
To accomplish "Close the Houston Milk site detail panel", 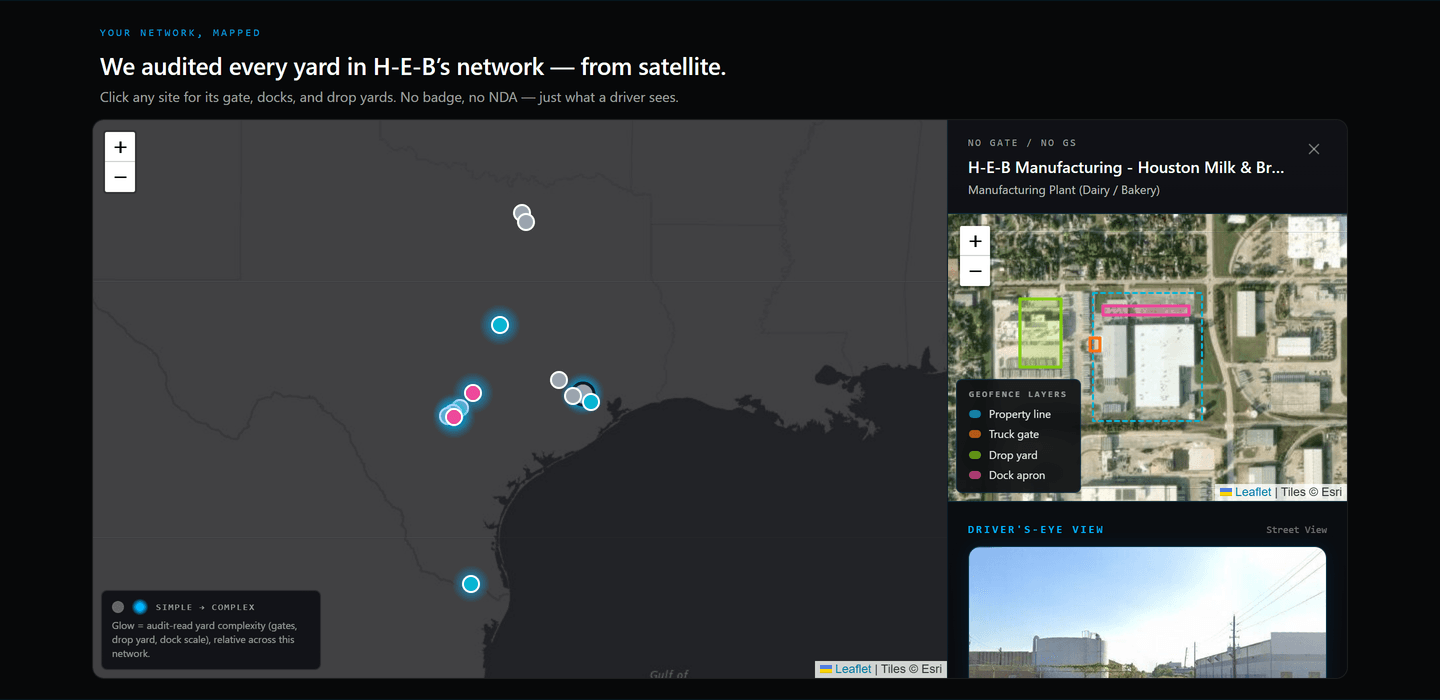I will pyautogui.click(x=1314, y=149).
